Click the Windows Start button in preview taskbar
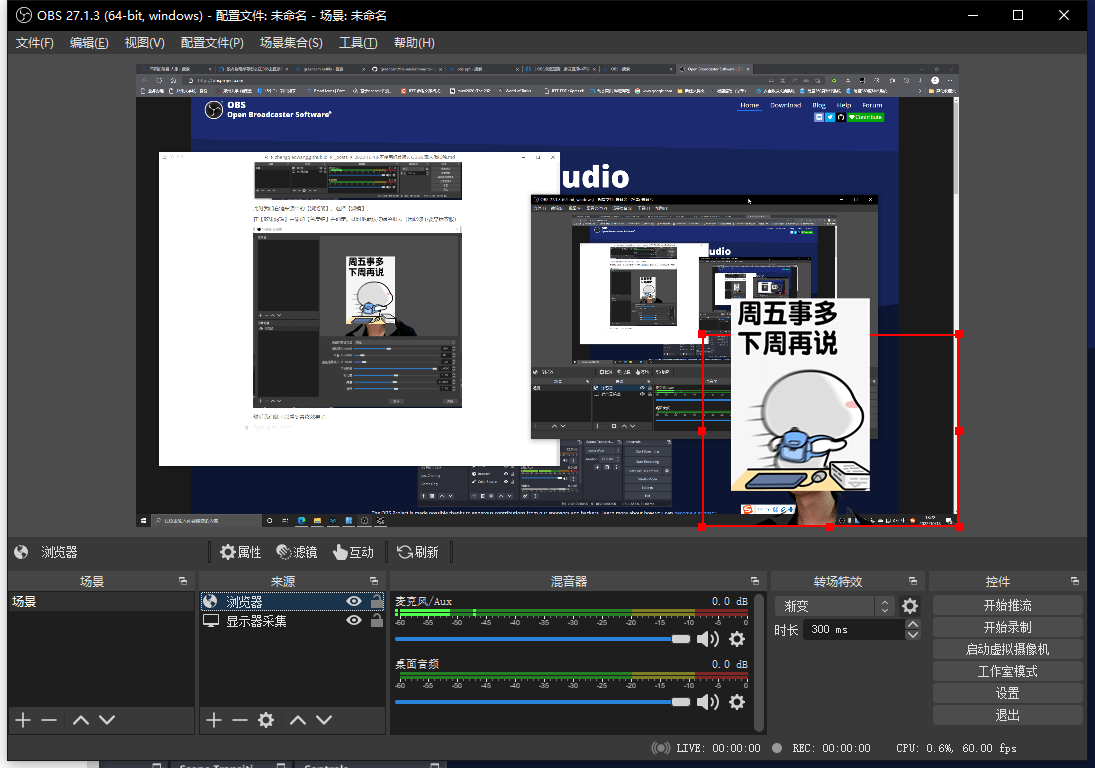The height and width of the screenshot is (768, 1095). click(x=144, y=520)
